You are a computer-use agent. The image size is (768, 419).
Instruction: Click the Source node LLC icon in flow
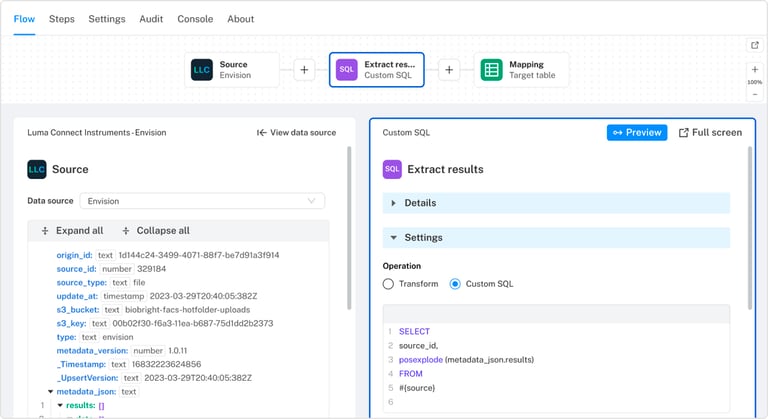coord(202,70)
